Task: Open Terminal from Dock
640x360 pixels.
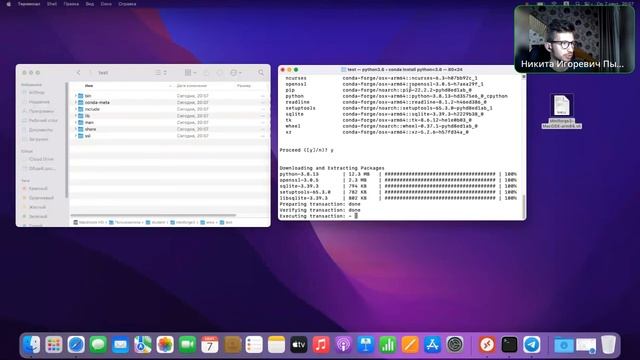Action: tap(509, 345)
